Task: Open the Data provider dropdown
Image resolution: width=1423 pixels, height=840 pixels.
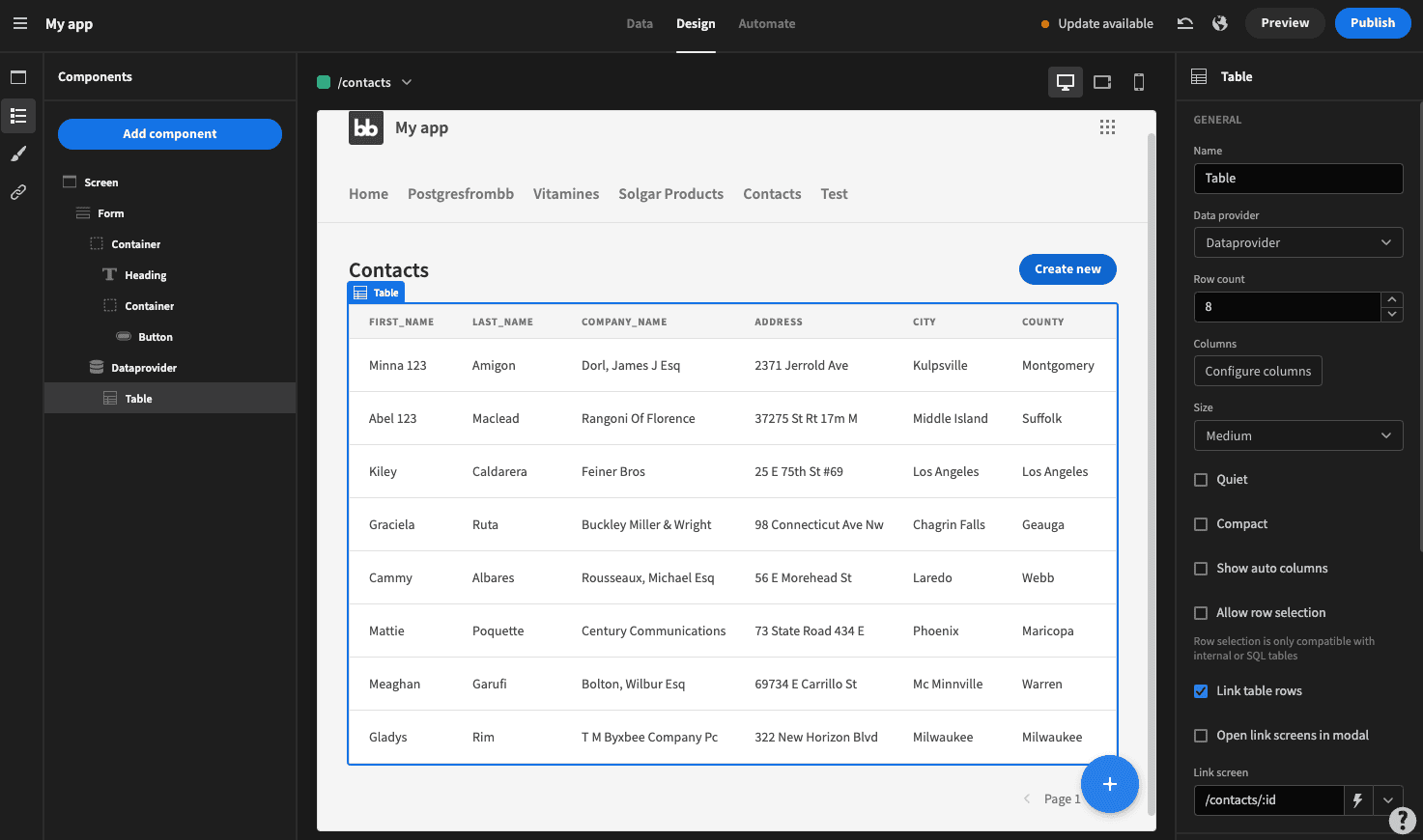Action: (1298, 242)
